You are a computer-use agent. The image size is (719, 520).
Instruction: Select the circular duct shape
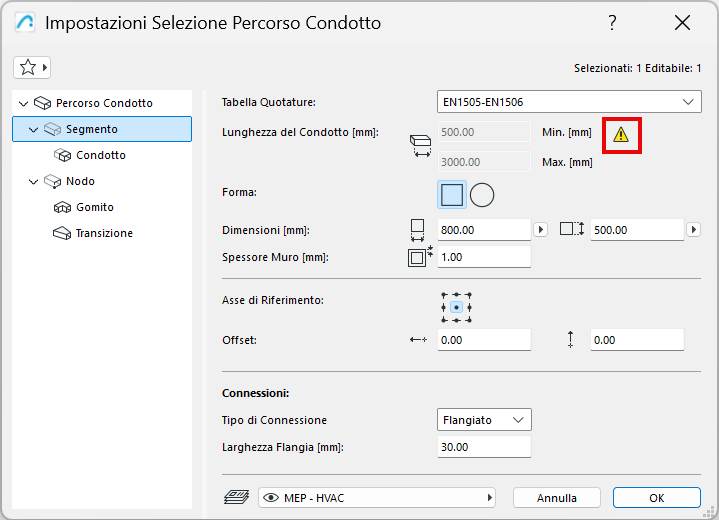pyautogui.click(x=482, y=194)
